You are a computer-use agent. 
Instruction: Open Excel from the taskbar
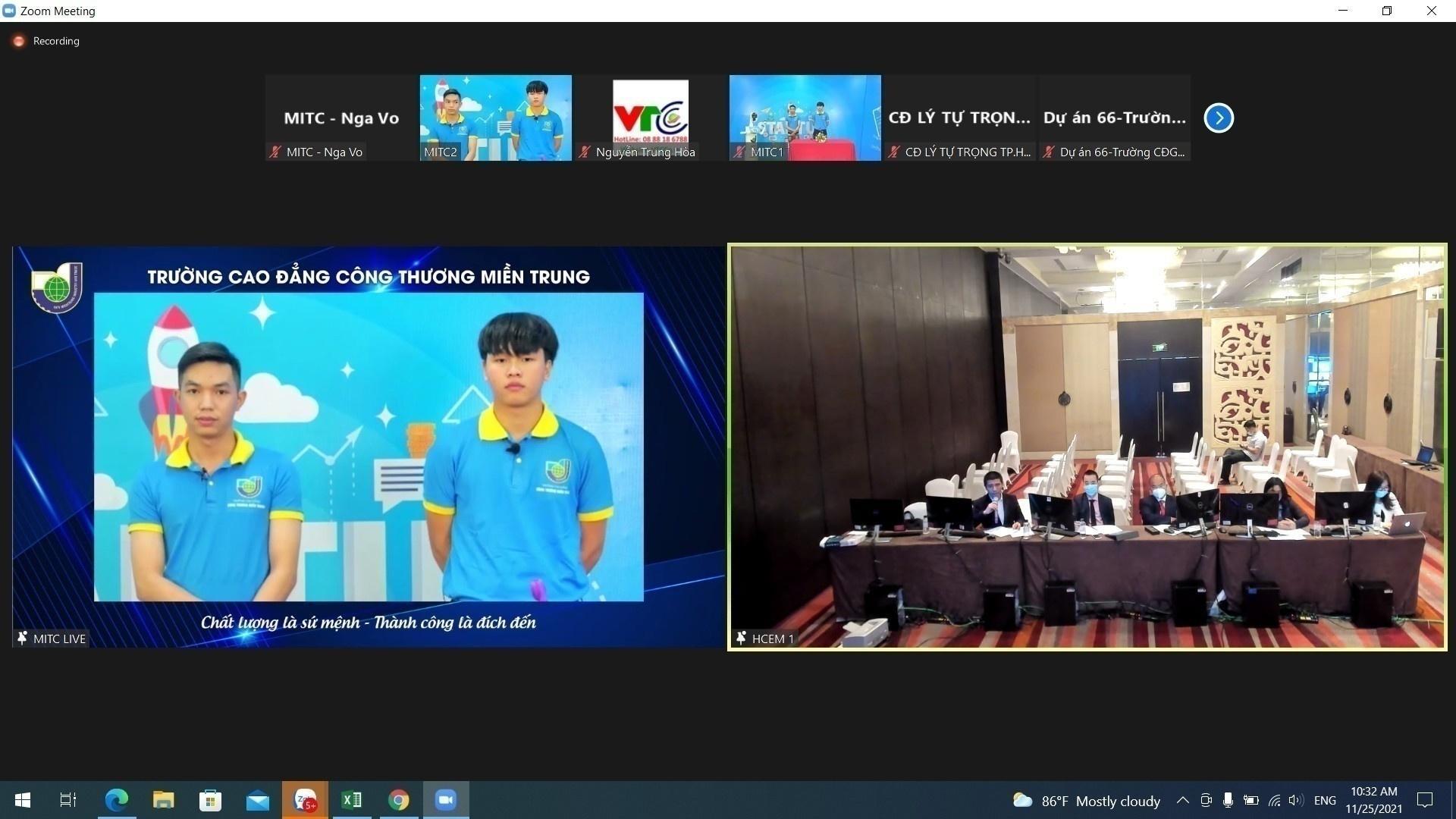tap(351, 800)
